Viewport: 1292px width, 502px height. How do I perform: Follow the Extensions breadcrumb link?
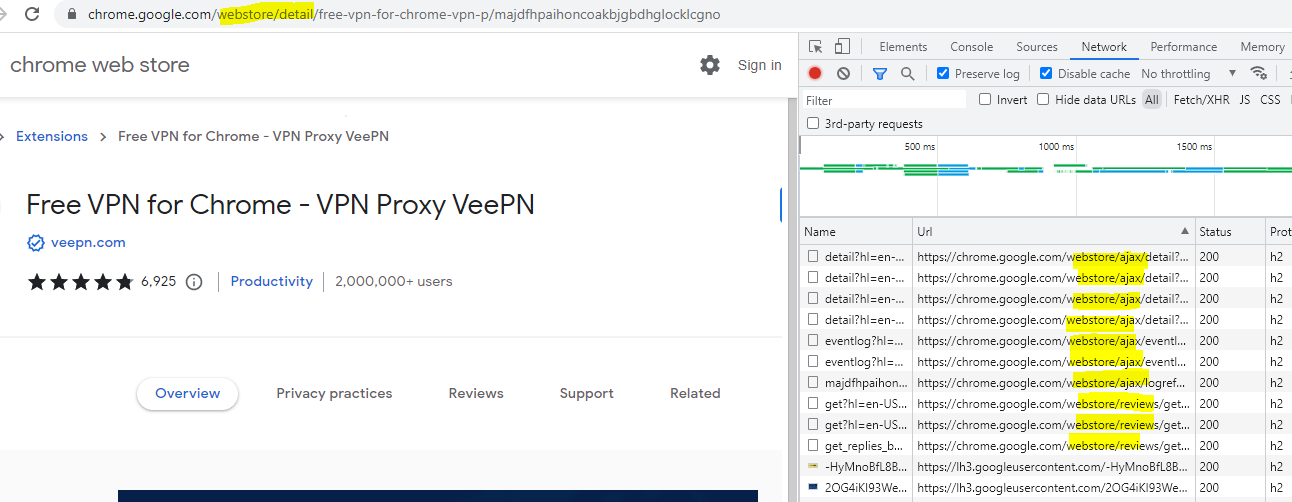click(52, 137)
